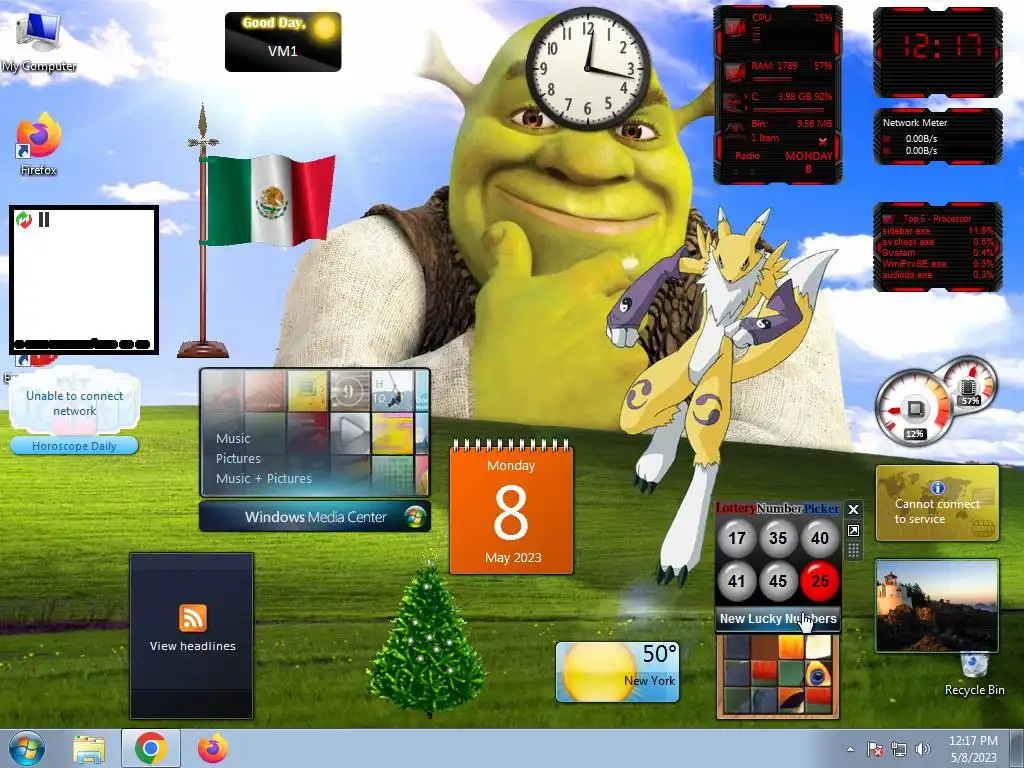Open File Explorer from the taskbar
Viewport: 1024px width, 768px height.
coord(89,749)
